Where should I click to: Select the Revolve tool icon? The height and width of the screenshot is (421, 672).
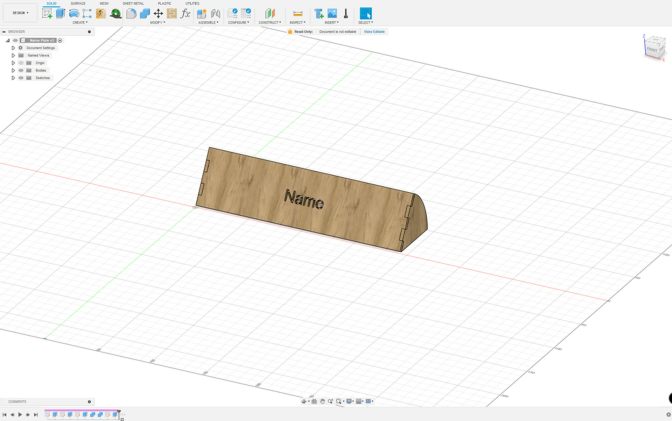click(74, 13)
